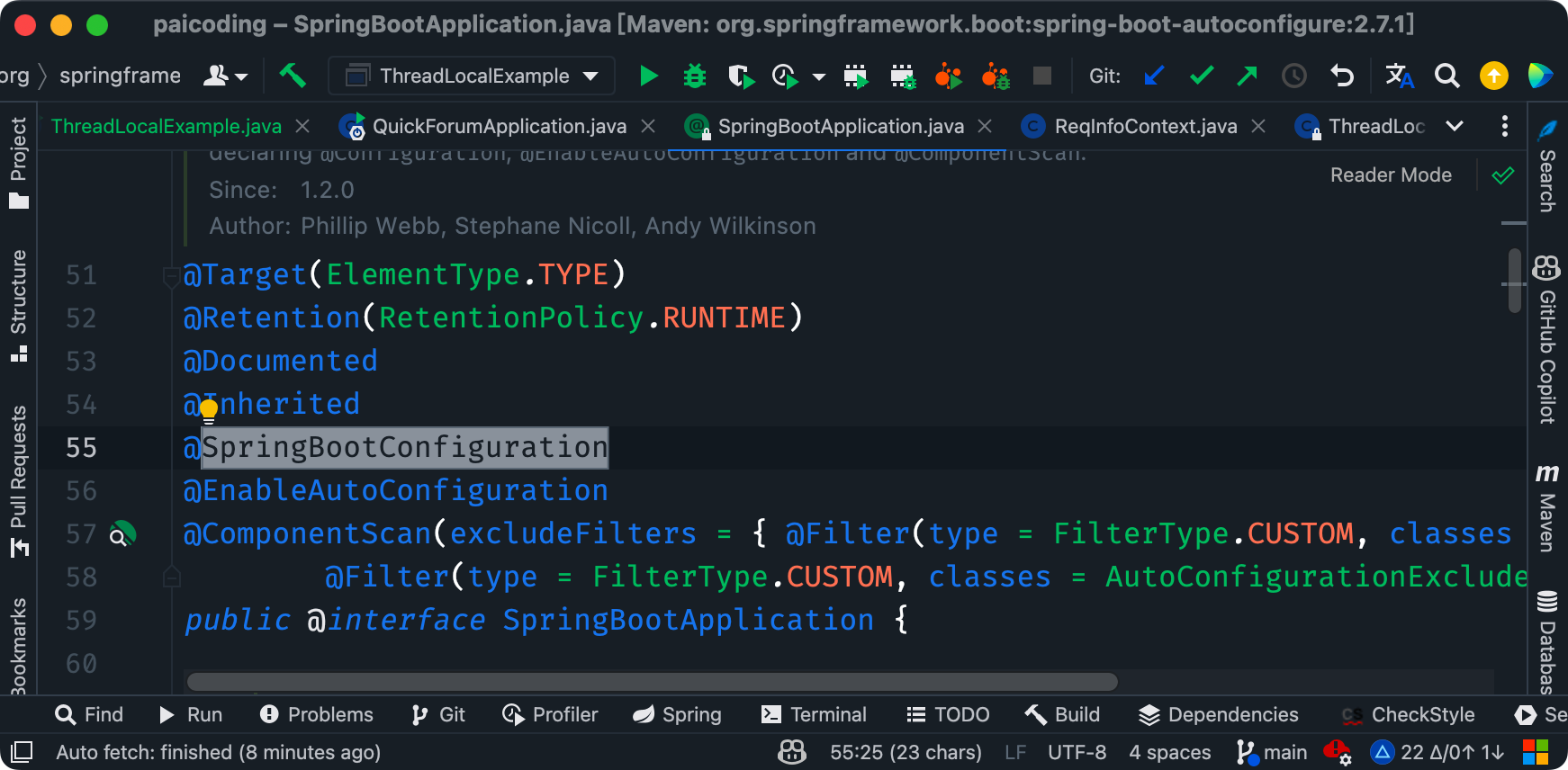
Task: Open the TODO tool window
Action: [x=948, y=714]
